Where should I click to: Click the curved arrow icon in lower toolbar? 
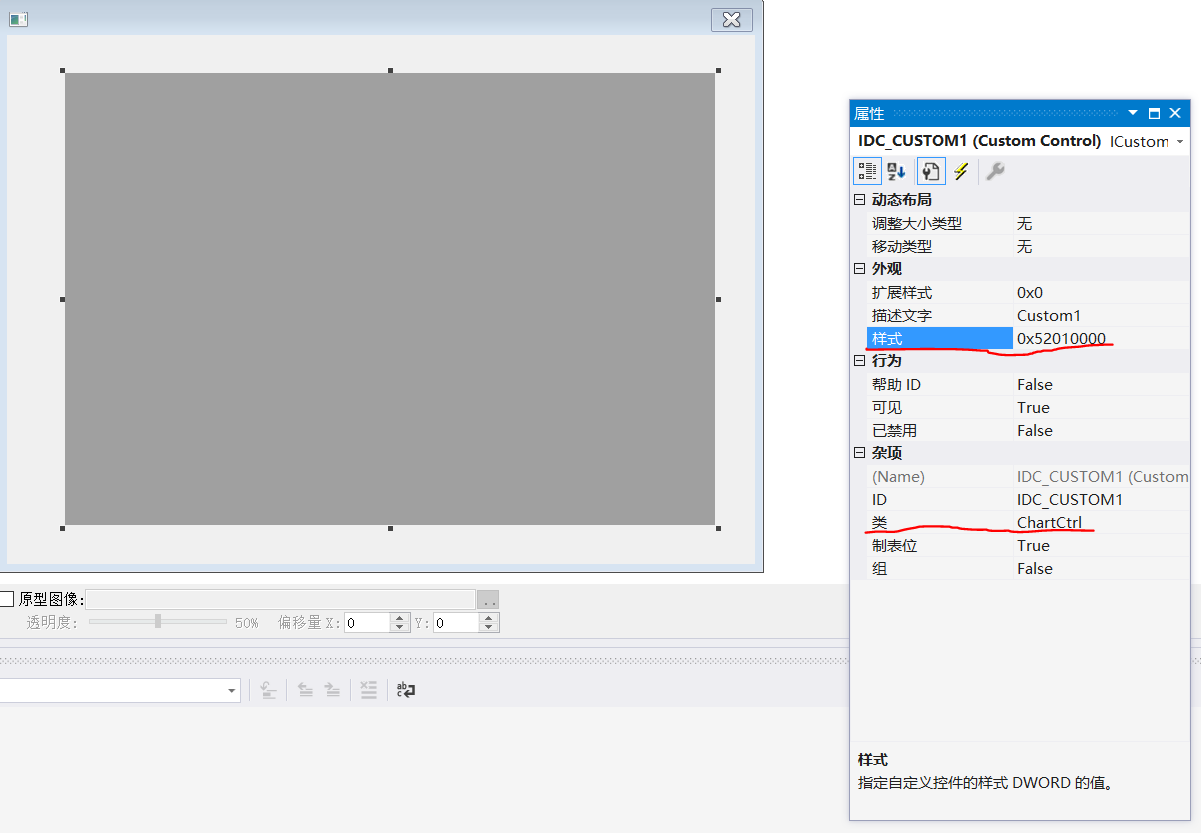coord(268,690)
